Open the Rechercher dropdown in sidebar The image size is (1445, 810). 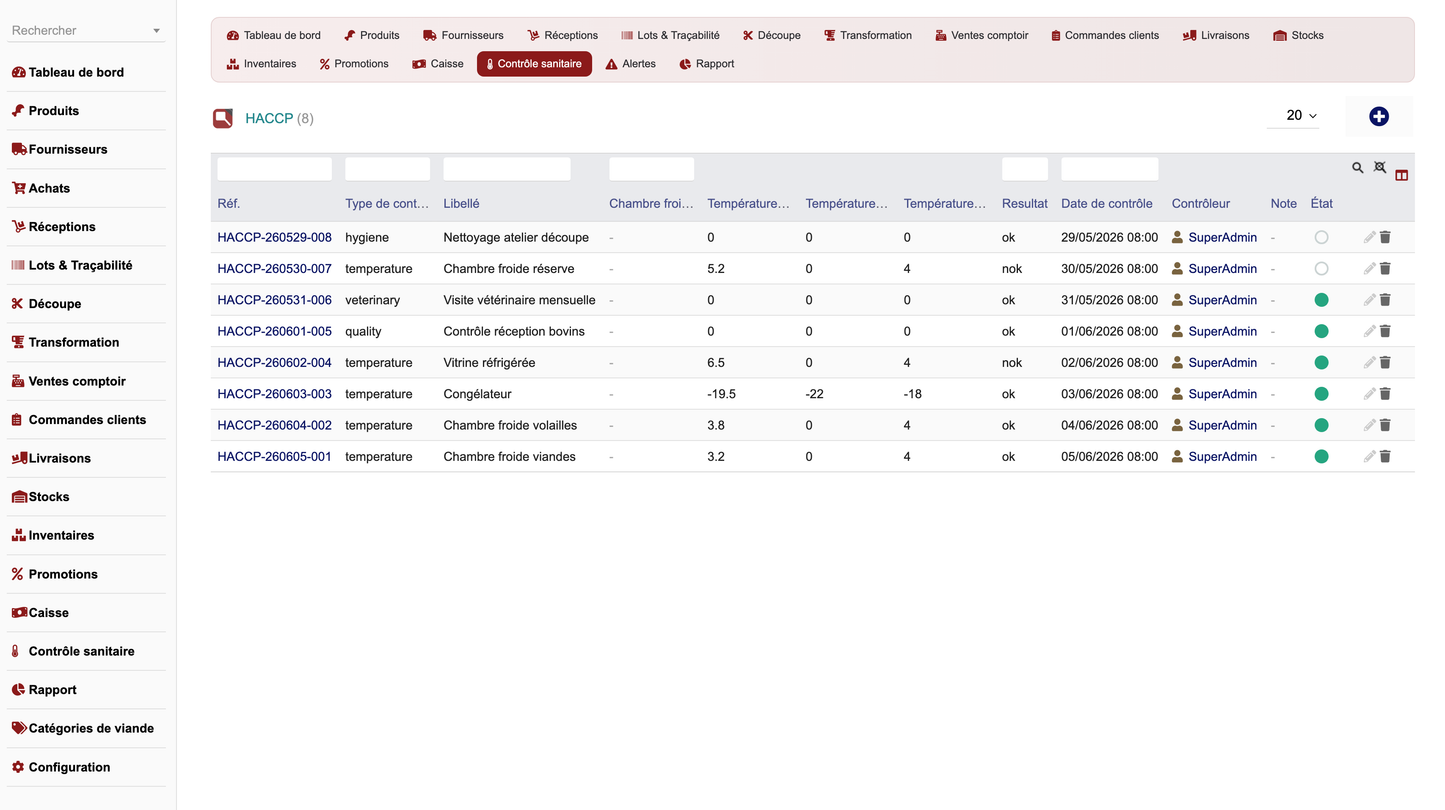tap(86, 31)
